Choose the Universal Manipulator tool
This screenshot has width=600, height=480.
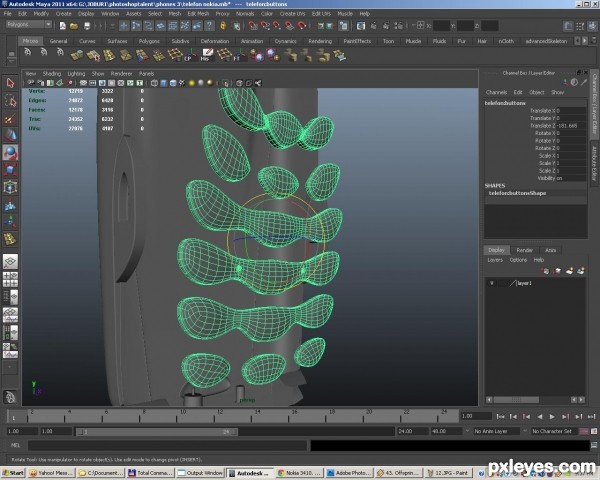(x=10, y=187)
